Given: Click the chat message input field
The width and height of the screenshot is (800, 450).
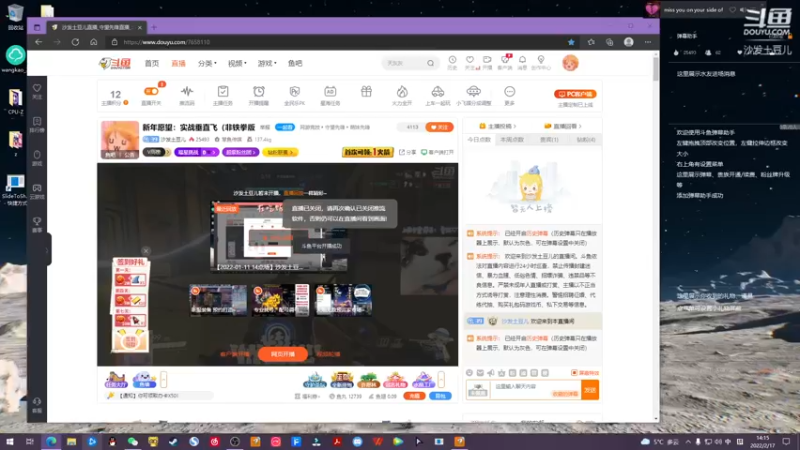Looking at the screenshot, I should 536,390.
